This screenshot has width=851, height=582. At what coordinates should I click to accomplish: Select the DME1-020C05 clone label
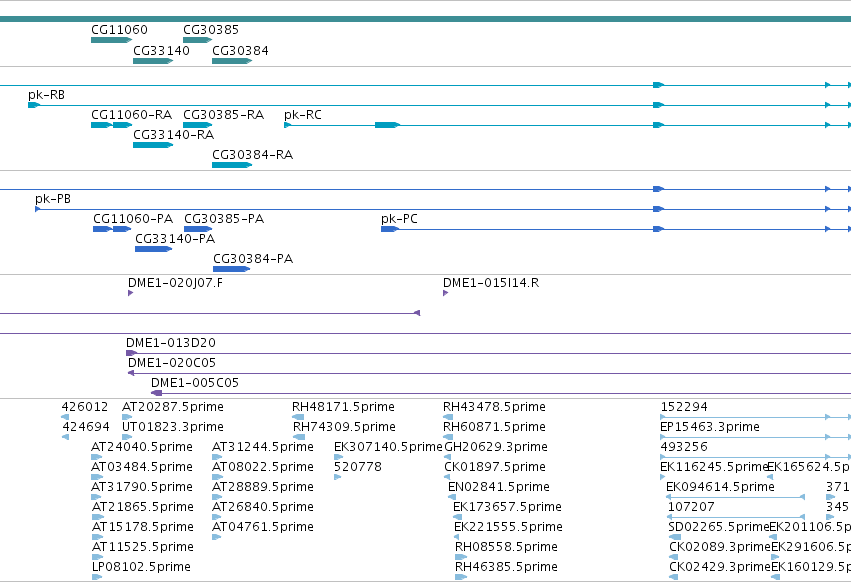click(172, 363)
